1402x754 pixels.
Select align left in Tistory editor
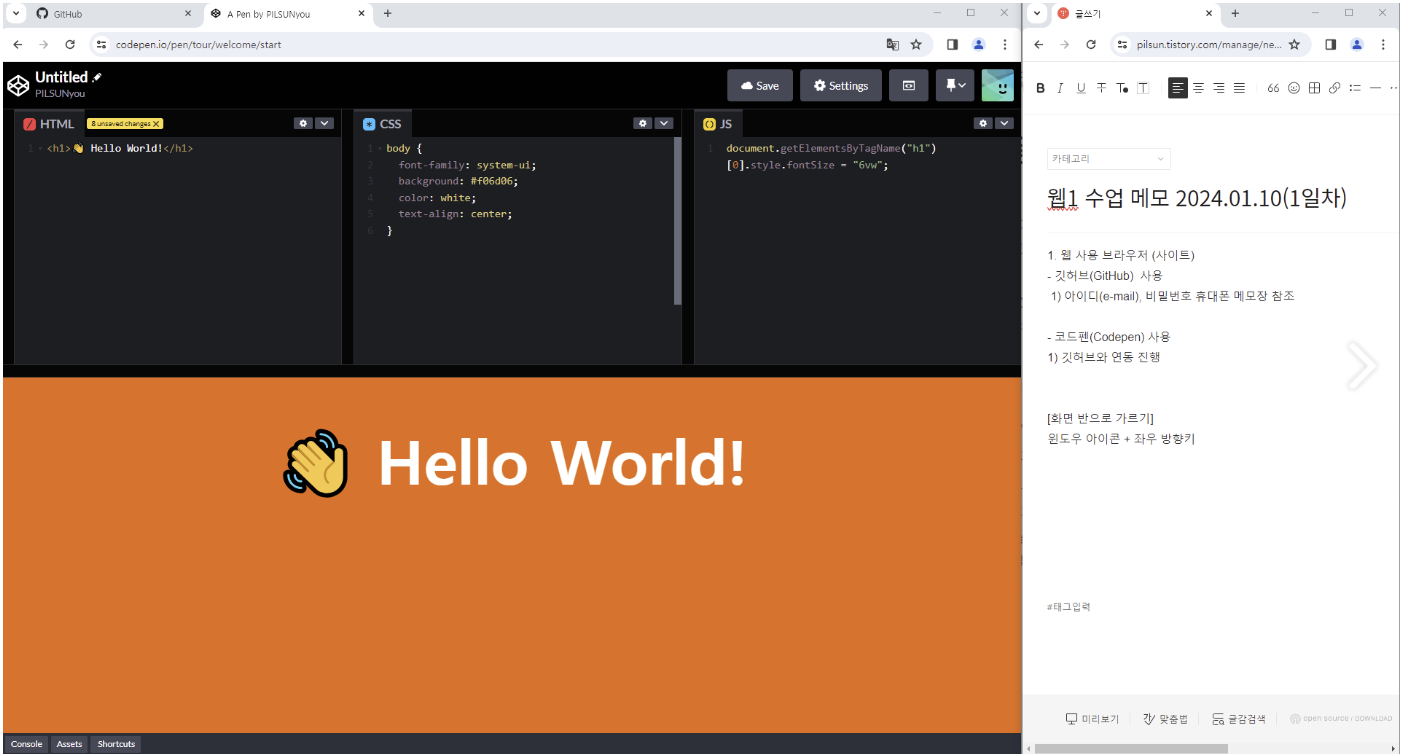[1178, 88]
